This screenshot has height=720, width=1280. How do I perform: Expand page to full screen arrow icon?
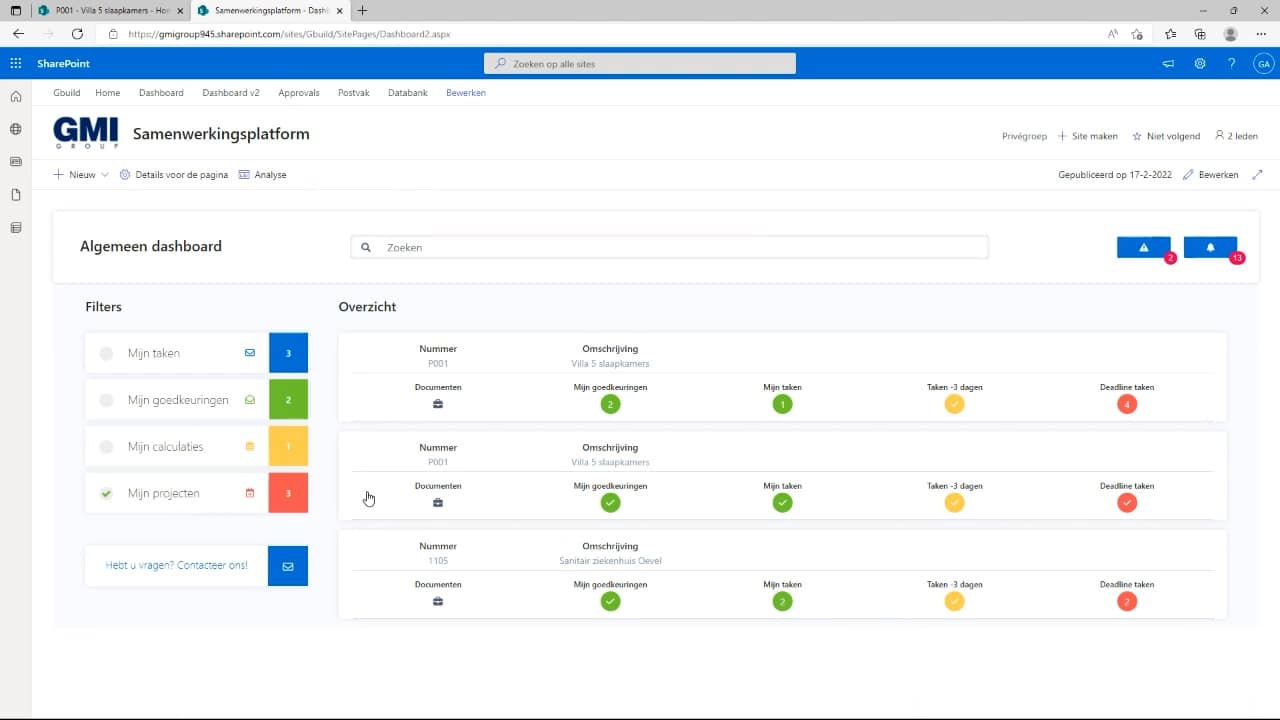1258,174
